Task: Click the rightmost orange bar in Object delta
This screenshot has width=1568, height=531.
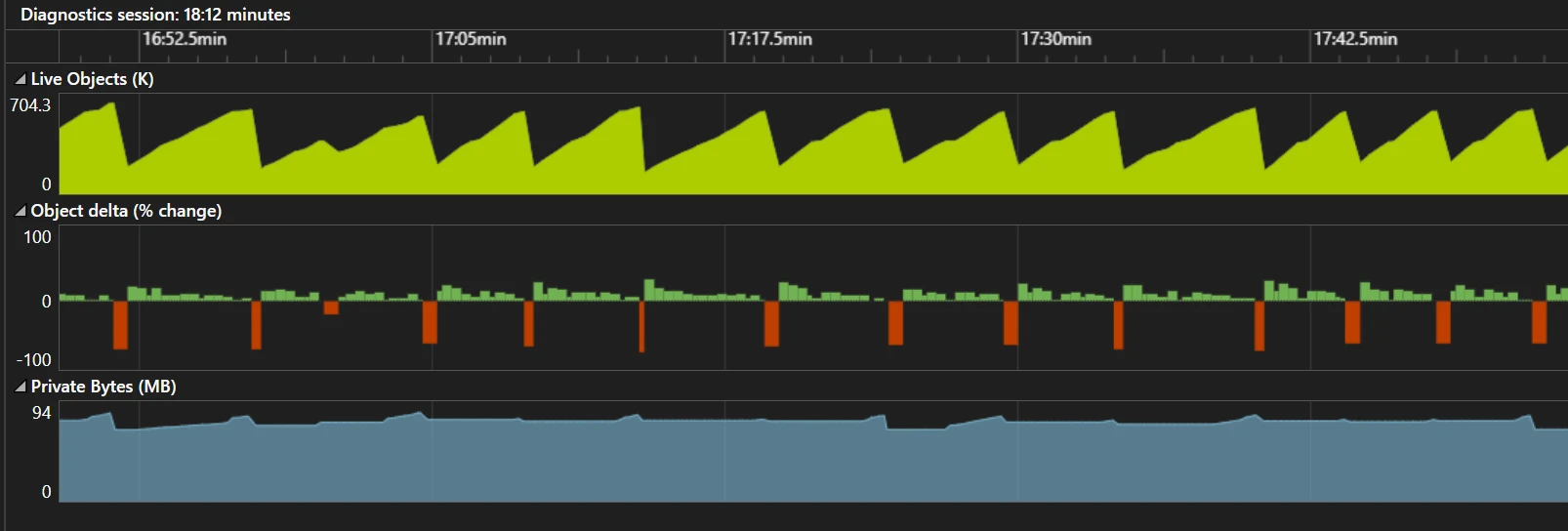Action: point(1539,322)
